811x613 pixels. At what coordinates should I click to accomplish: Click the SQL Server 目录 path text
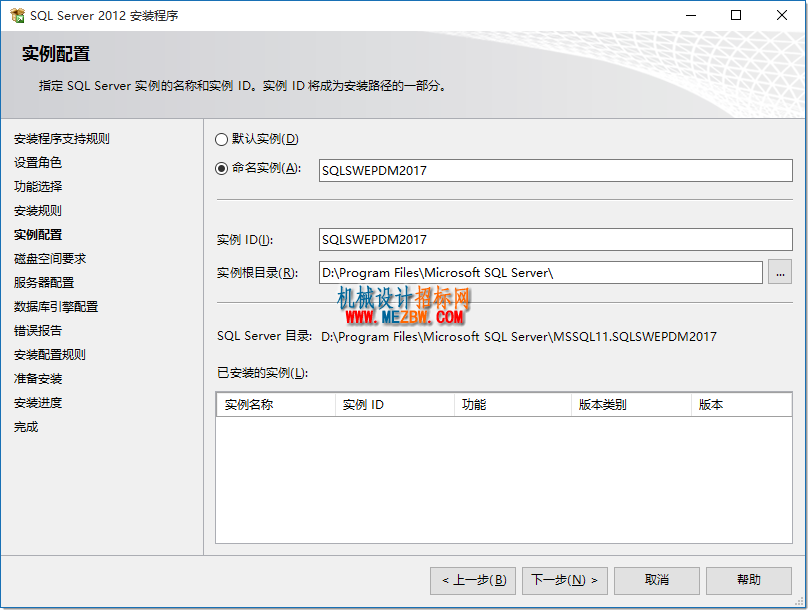point(519,337)
